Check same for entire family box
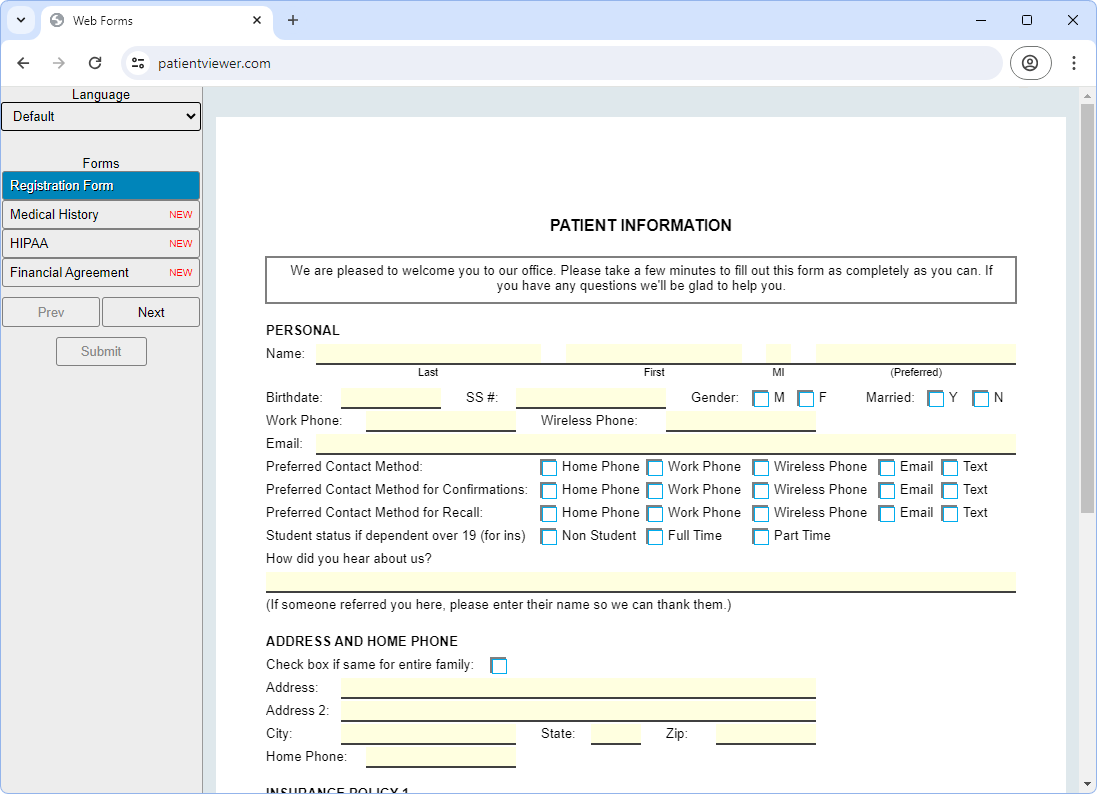The height and width of the screenshot is (794, 1097). coord(499,666)
